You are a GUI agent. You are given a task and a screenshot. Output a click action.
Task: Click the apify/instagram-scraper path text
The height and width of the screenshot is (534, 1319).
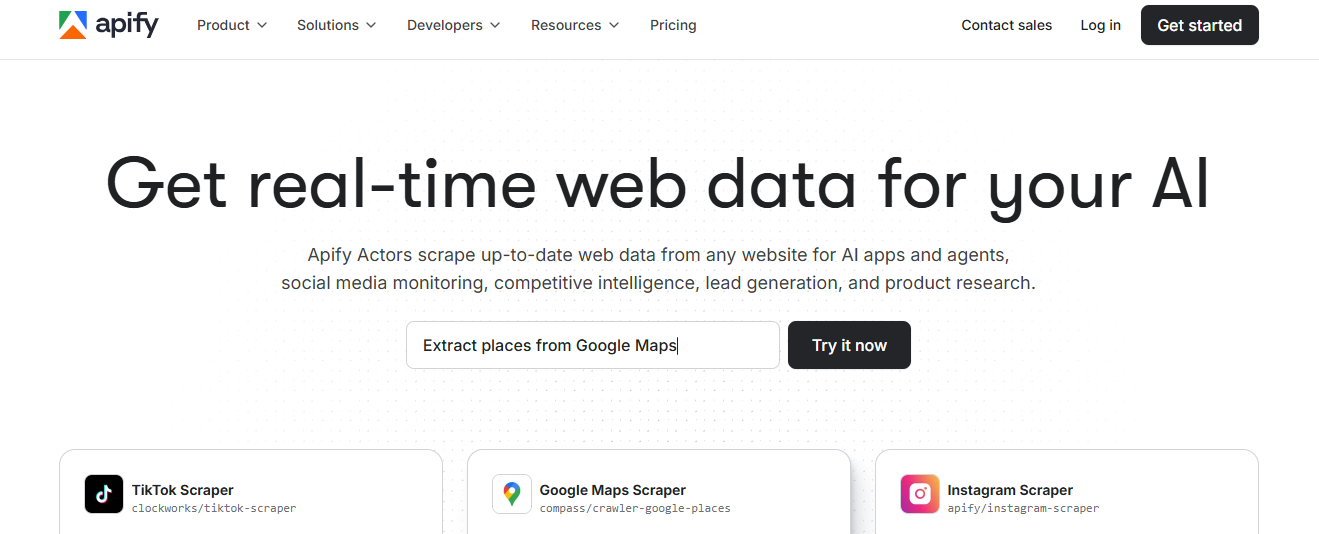coord(1023,508)
